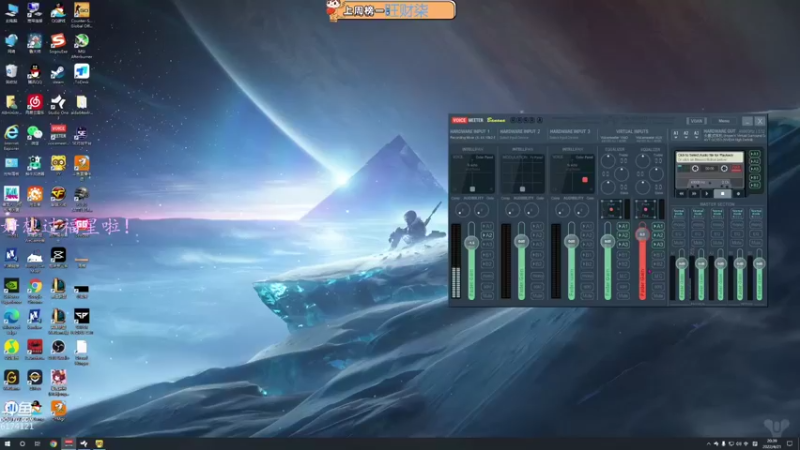Click Hardware Input 1 fader knob
The image size is (800, 450).
[x=471, y=243]
